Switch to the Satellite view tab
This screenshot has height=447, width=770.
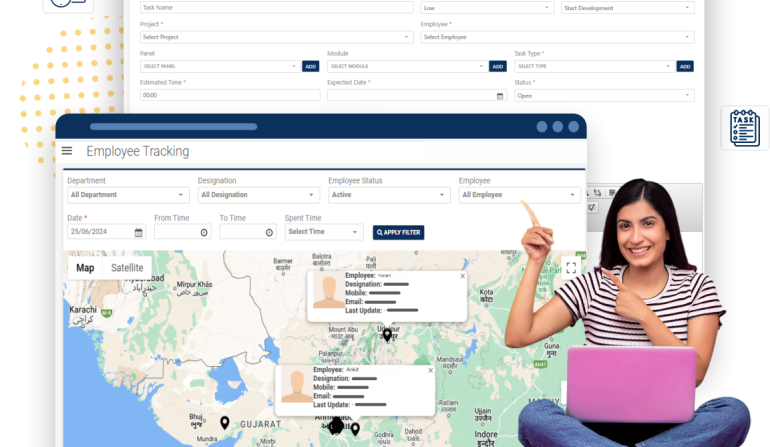point(127,268)
